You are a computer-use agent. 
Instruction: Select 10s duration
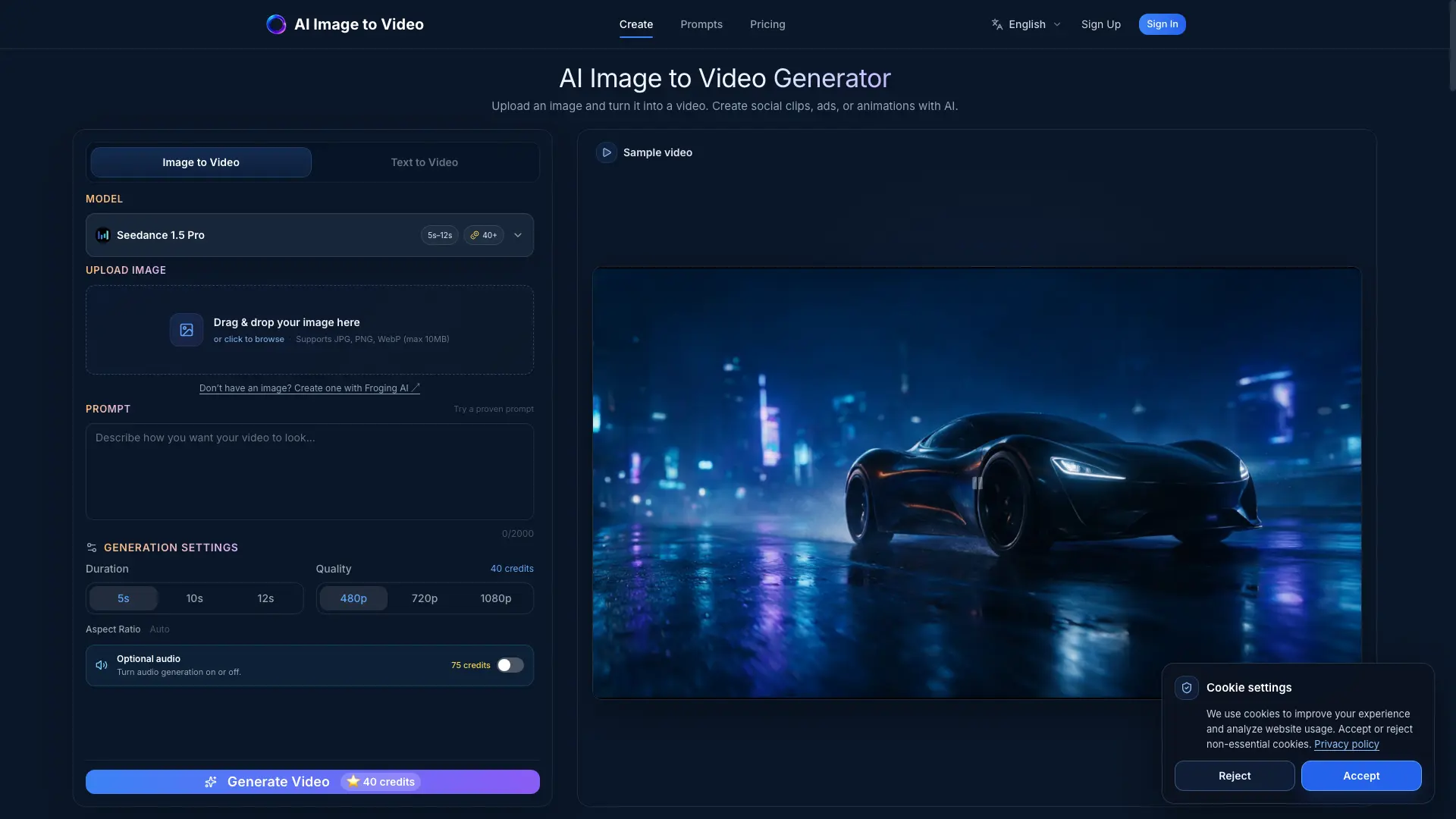[195, 598]
